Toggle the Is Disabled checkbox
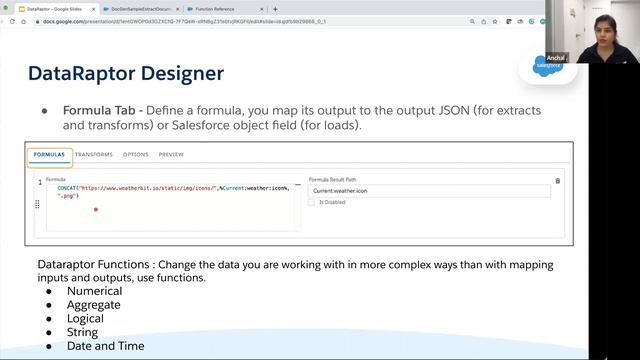This screenshot has width=640, height=360. [311, 202]
